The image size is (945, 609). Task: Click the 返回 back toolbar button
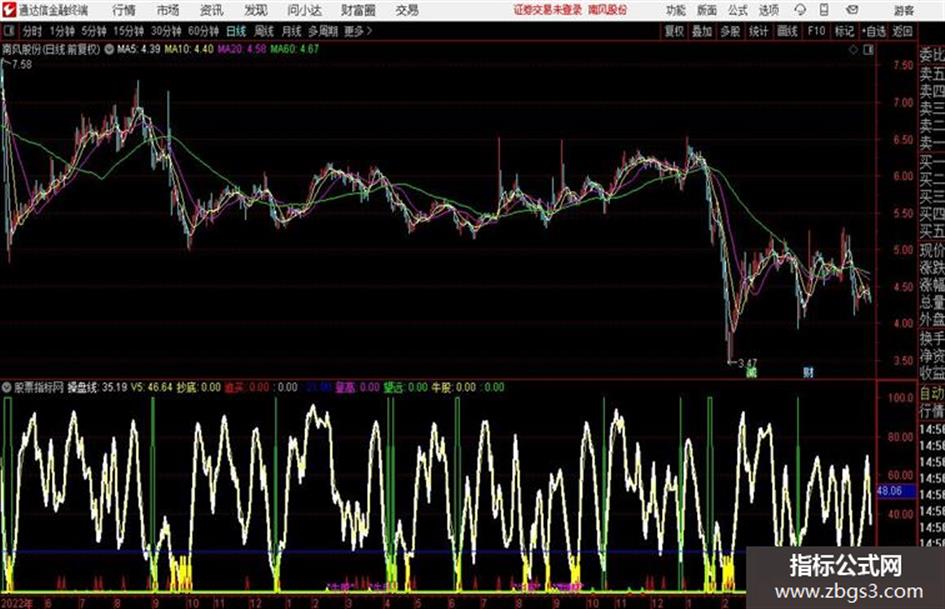[x=902, y=31]
